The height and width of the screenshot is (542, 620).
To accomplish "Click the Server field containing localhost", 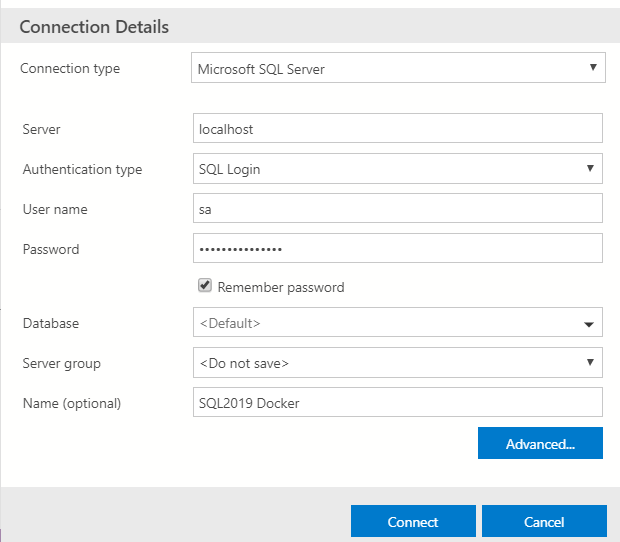I will pos(397,129).
